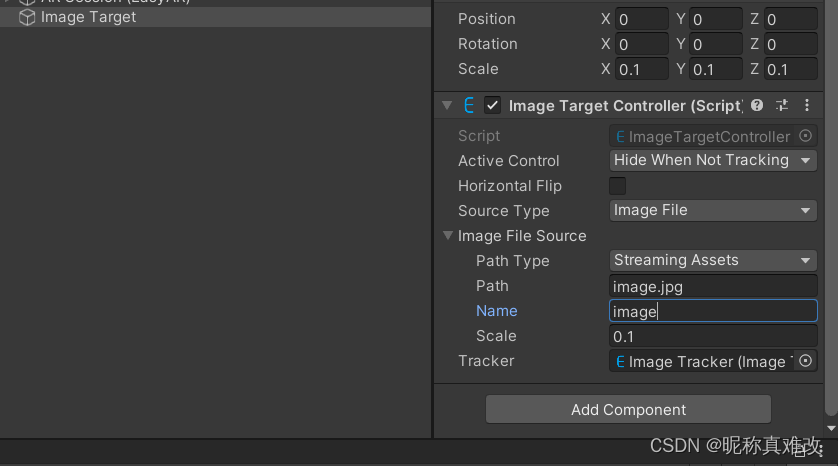Click the highlighted Name label
This screenshot has height=466, width=838.
click(496, 310)
